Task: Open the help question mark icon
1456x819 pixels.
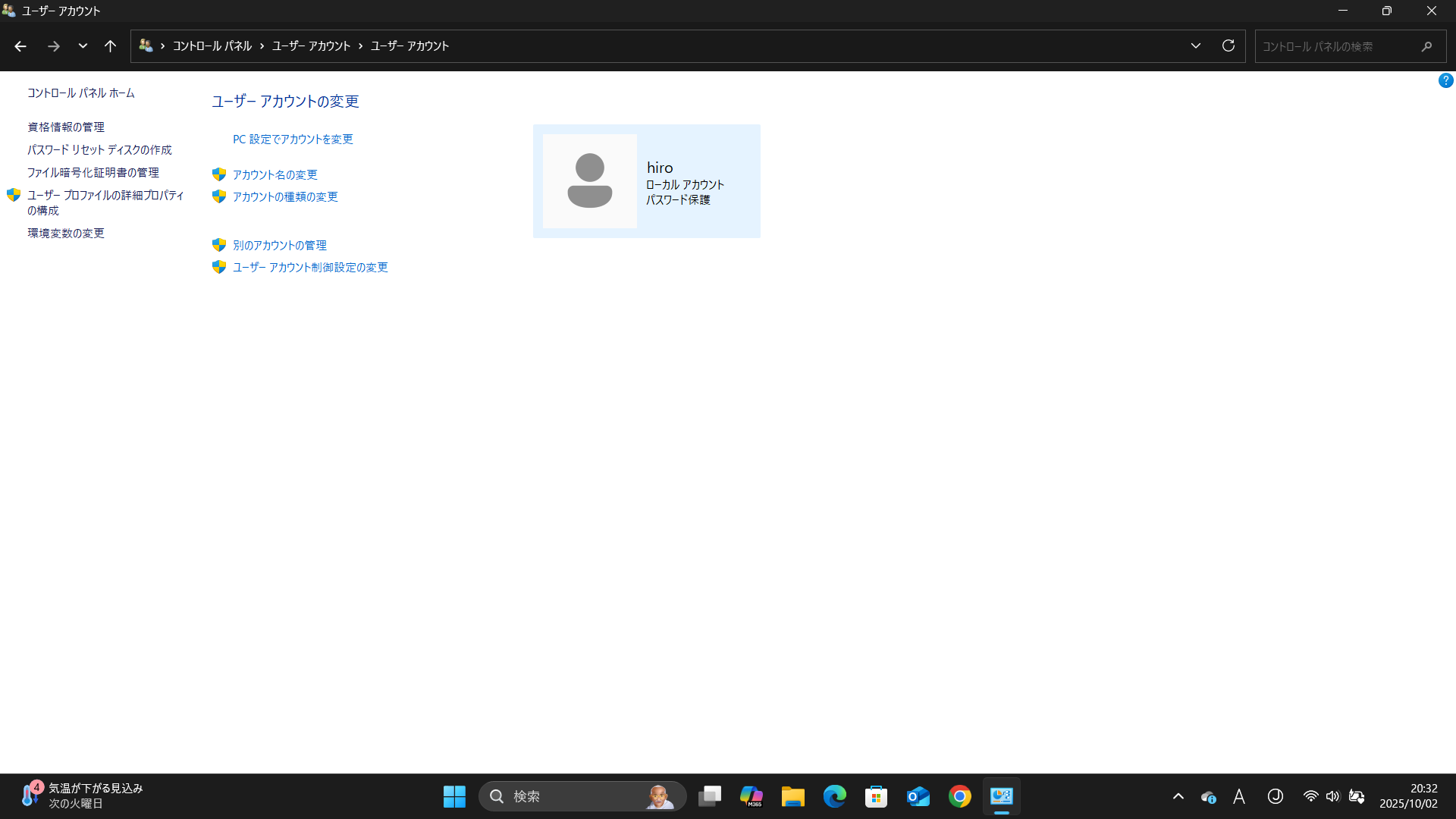Action: 1445,80
